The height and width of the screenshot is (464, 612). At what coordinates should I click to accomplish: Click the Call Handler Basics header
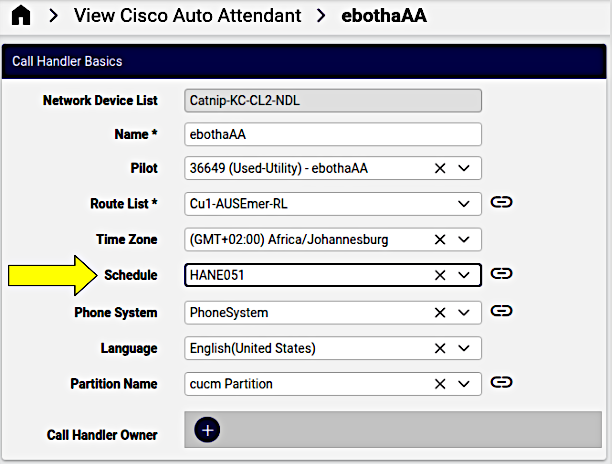[x=304, y=61]
